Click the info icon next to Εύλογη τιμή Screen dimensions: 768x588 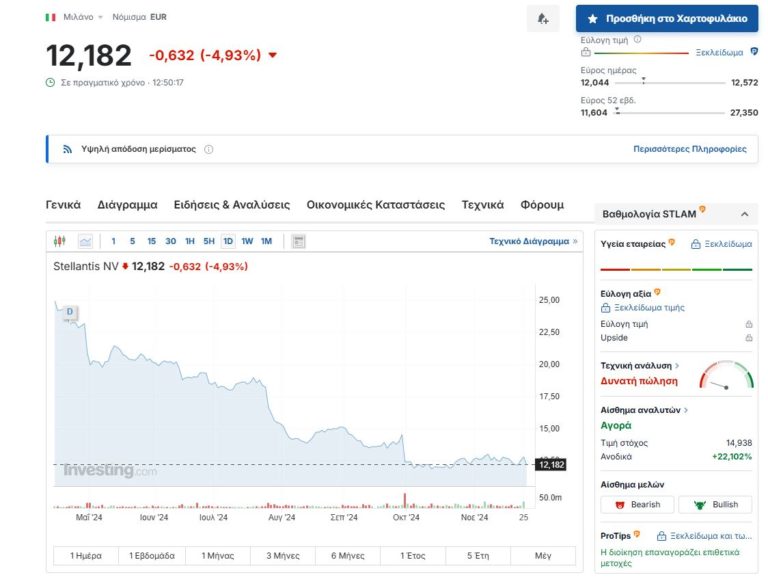[638, 40]
